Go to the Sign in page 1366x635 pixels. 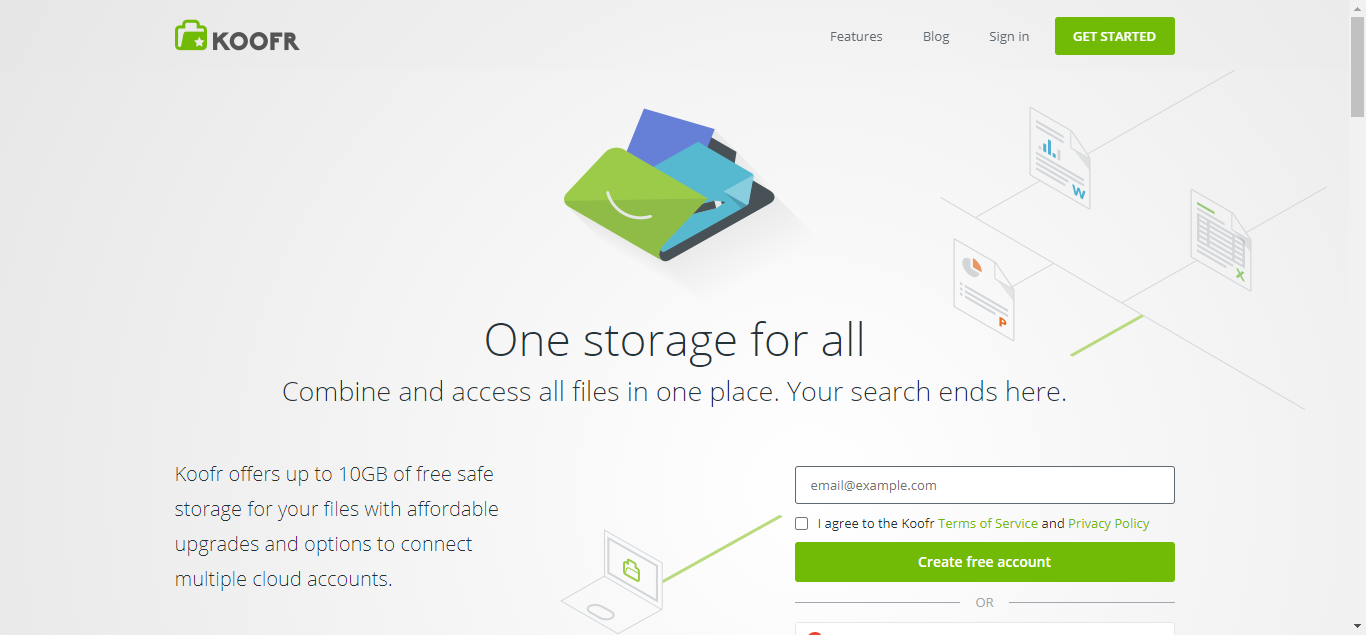click(1009, 36)
